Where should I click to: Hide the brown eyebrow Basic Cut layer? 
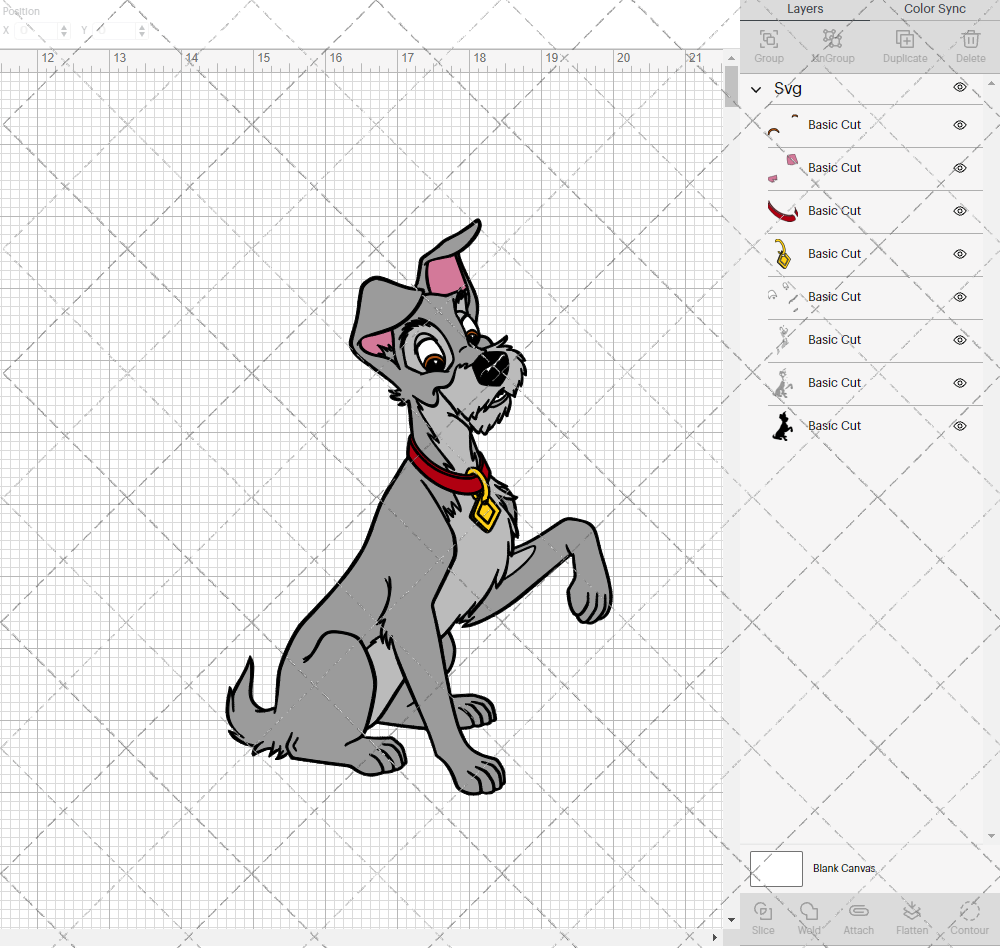click(960, 125)
